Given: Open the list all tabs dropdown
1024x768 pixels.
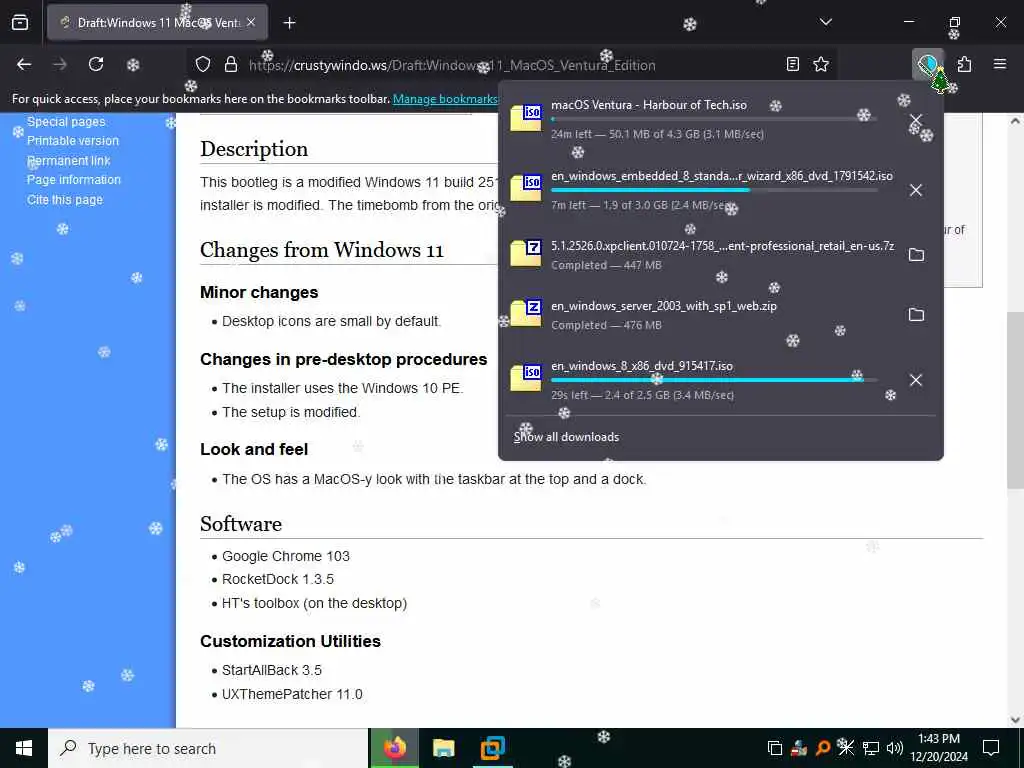Looking at the screenshot, I should click(825, 22).
